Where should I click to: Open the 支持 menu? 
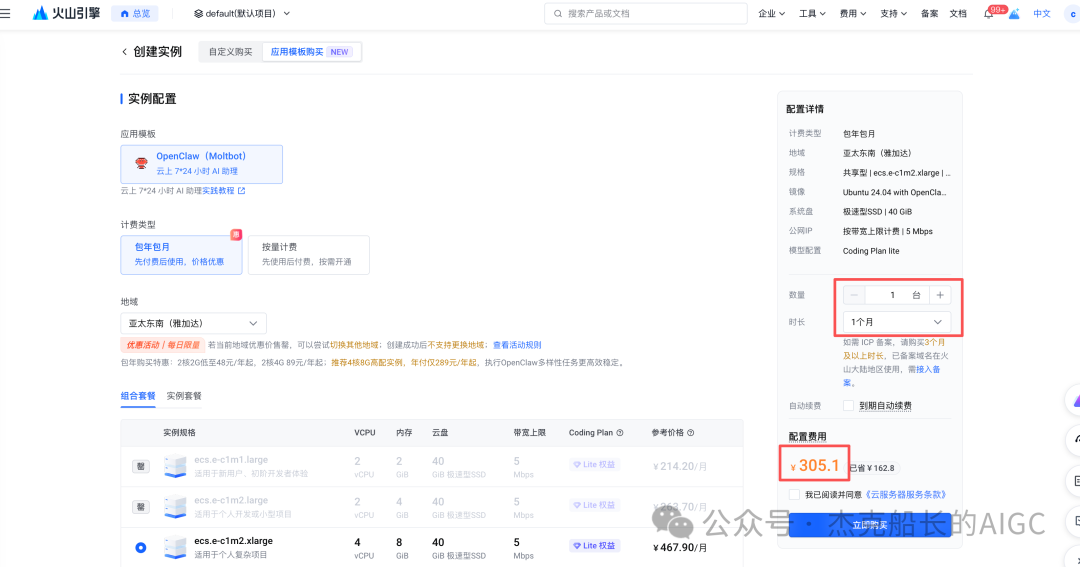[x=893, y=14]
